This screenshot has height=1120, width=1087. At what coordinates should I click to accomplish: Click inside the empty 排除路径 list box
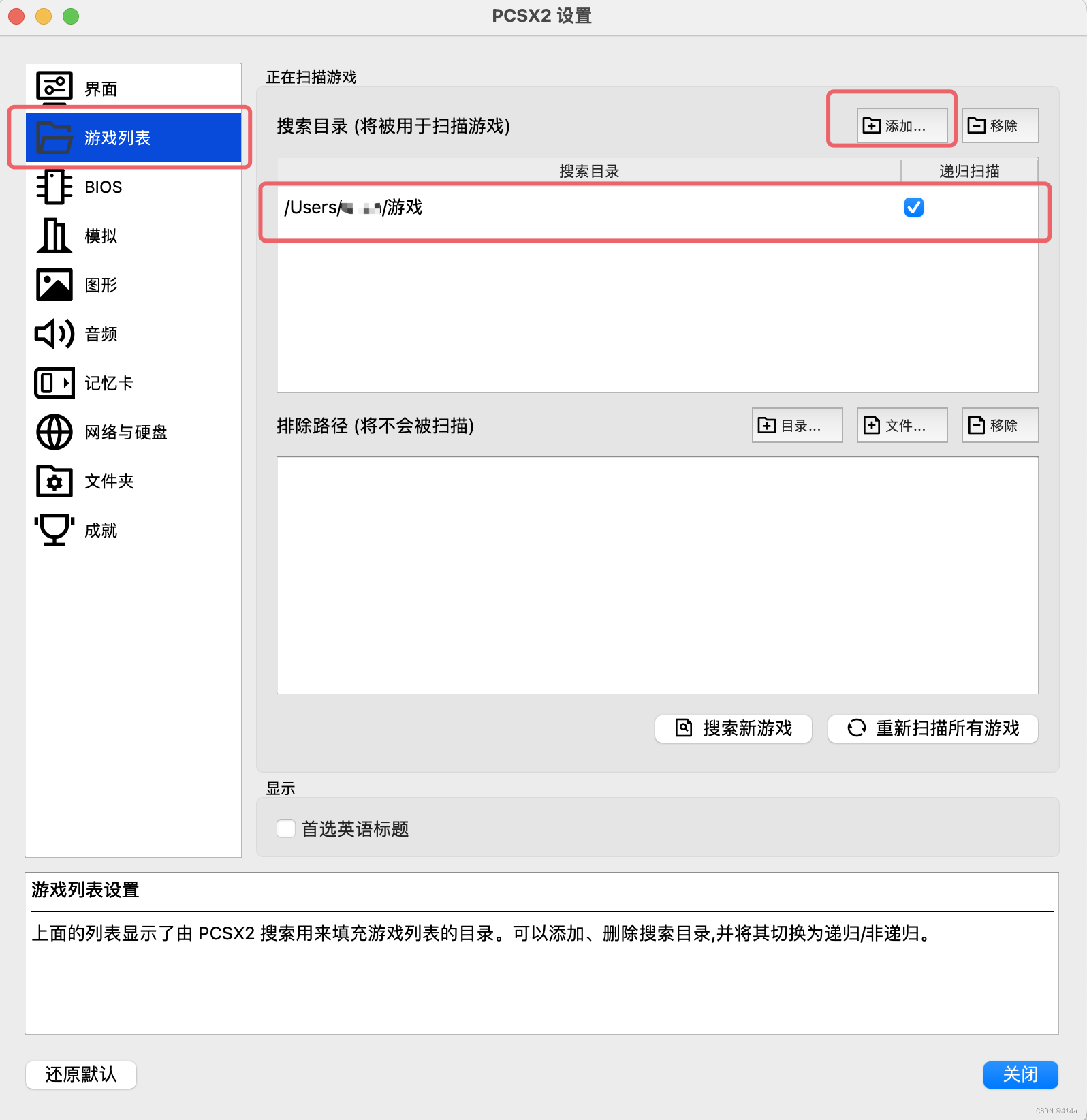pos(657,575)
